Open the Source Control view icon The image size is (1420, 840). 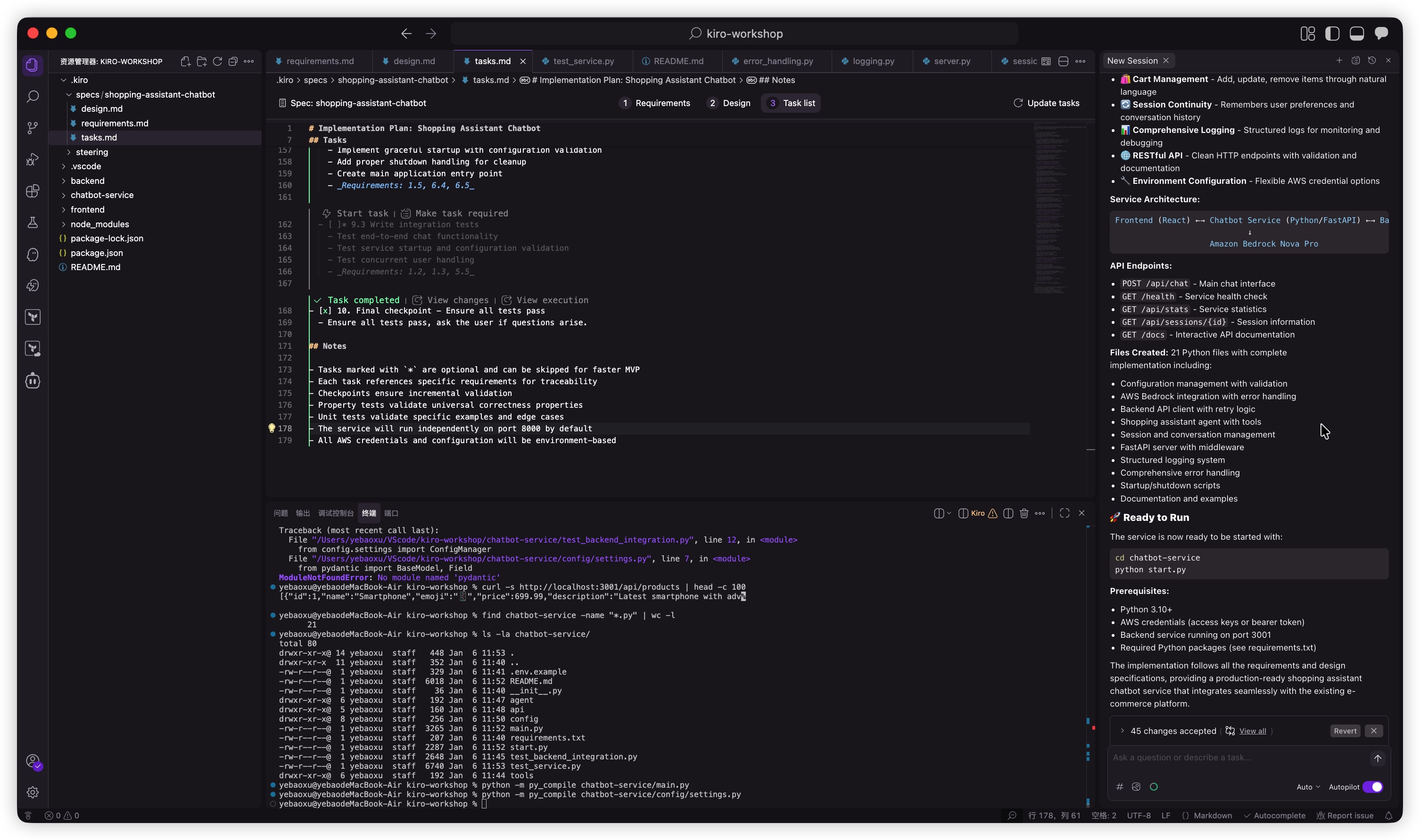[x=33, y=128]
